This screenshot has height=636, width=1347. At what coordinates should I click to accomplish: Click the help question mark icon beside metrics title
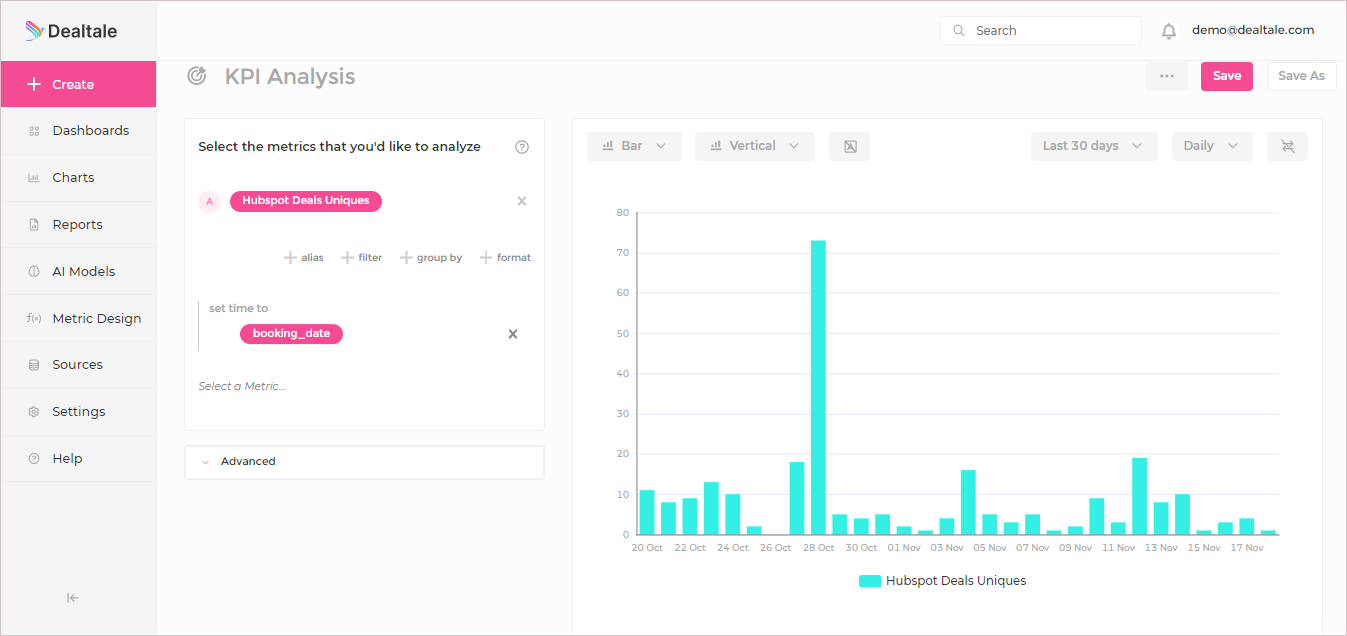pyautogui.click(x=522, y=147)
